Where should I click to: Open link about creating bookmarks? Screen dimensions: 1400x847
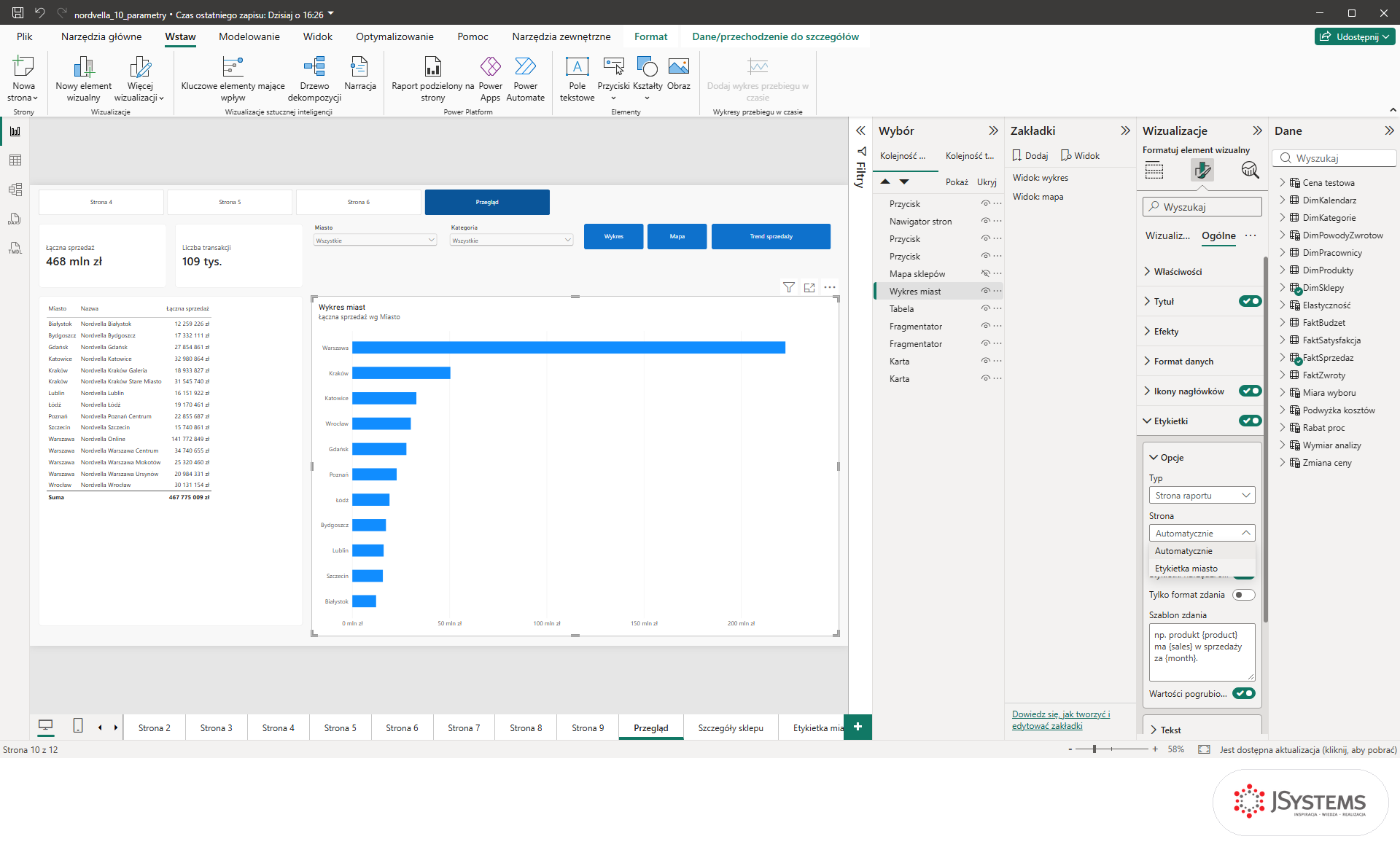[x=1061, y=720]
